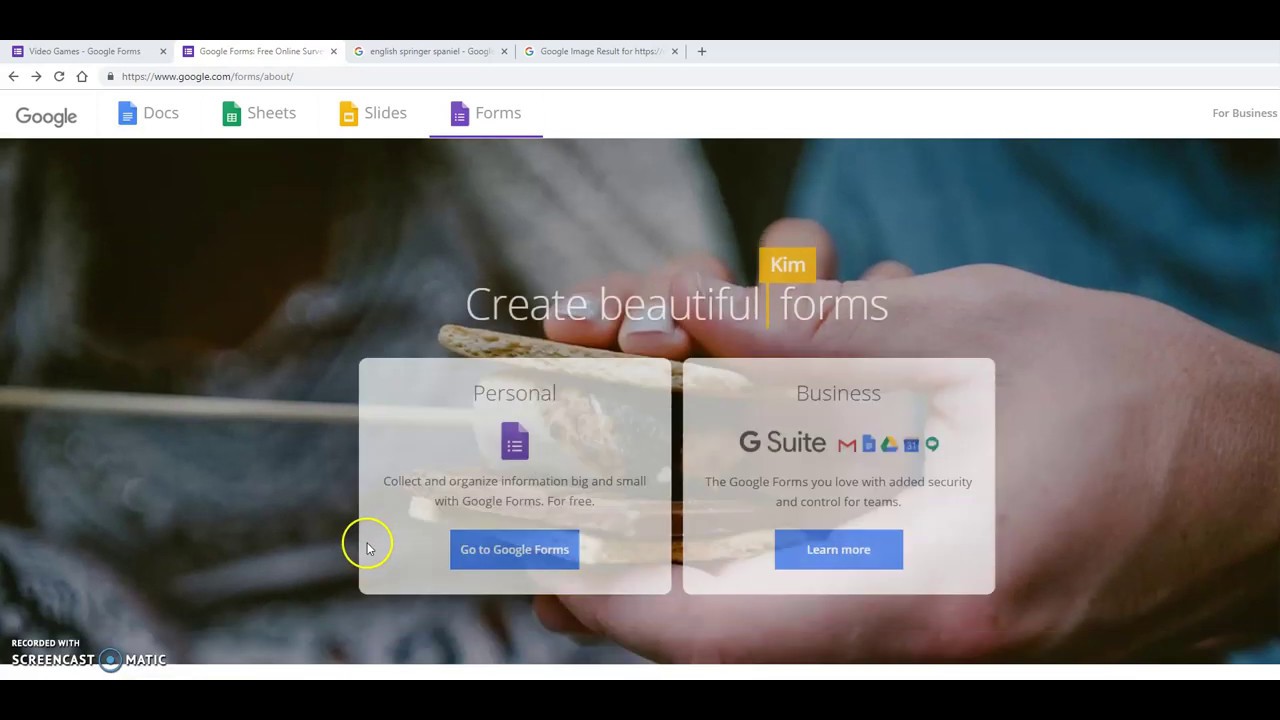Switch to english springer spaniel search tab
1280x720 pixels.
pyautogui.click(x=431, y=51)
